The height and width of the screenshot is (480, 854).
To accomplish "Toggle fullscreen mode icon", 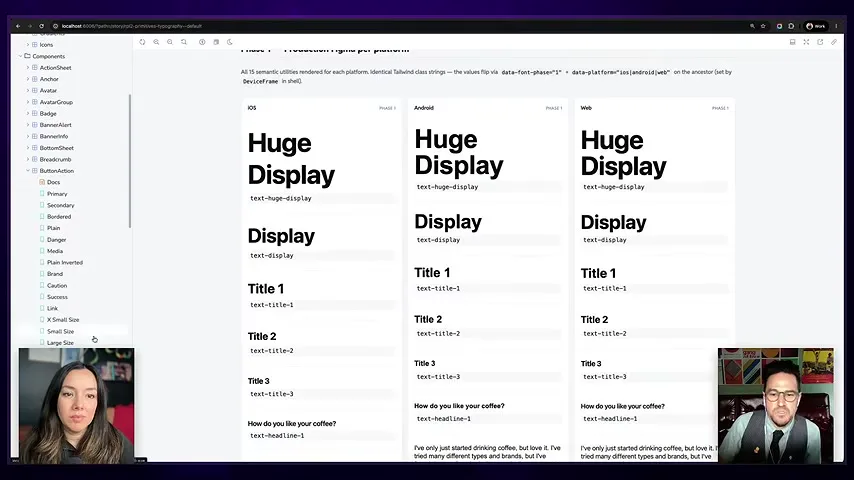I will [806, 42].
